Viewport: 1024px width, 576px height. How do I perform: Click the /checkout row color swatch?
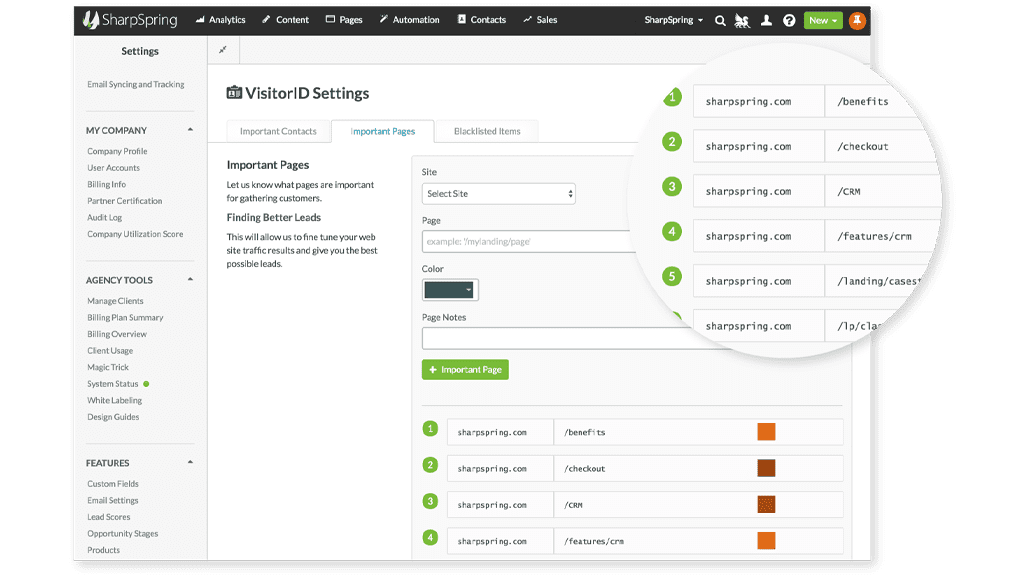point(766,468)
